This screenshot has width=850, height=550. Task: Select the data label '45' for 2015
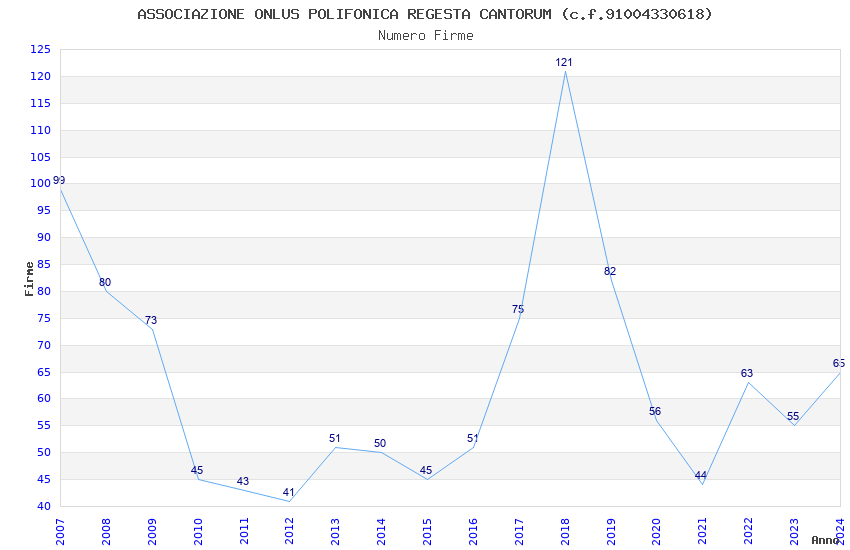[426, 470]
